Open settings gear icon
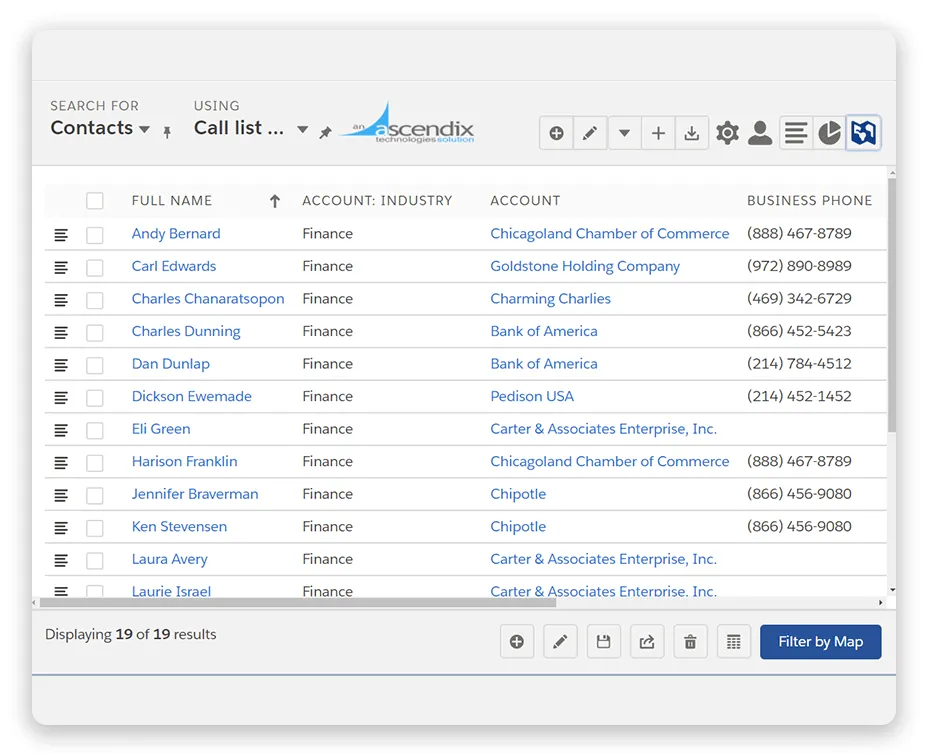 pos(727,133)
